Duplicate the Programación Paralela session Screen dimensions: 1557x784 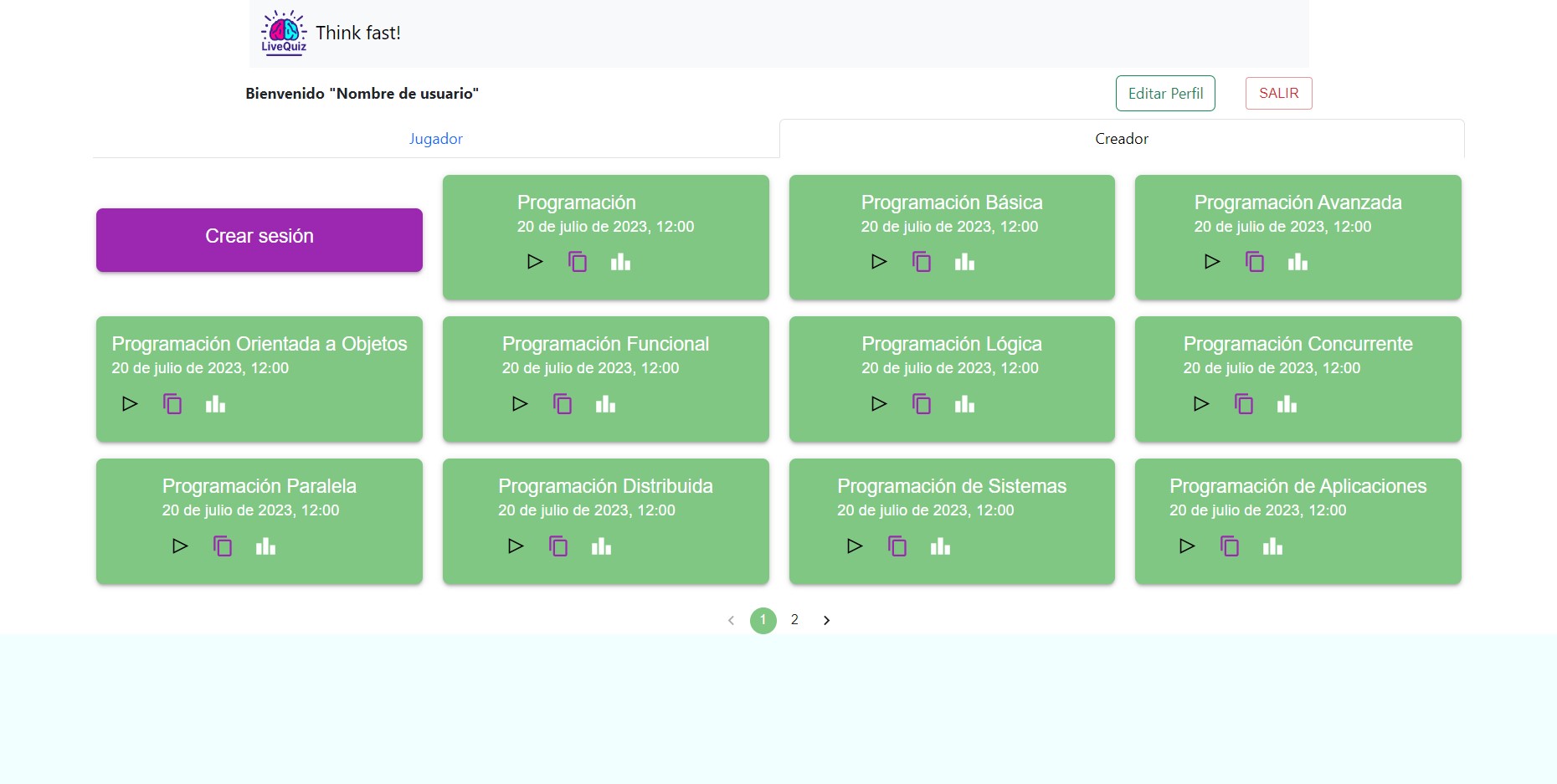click(223, 546)
